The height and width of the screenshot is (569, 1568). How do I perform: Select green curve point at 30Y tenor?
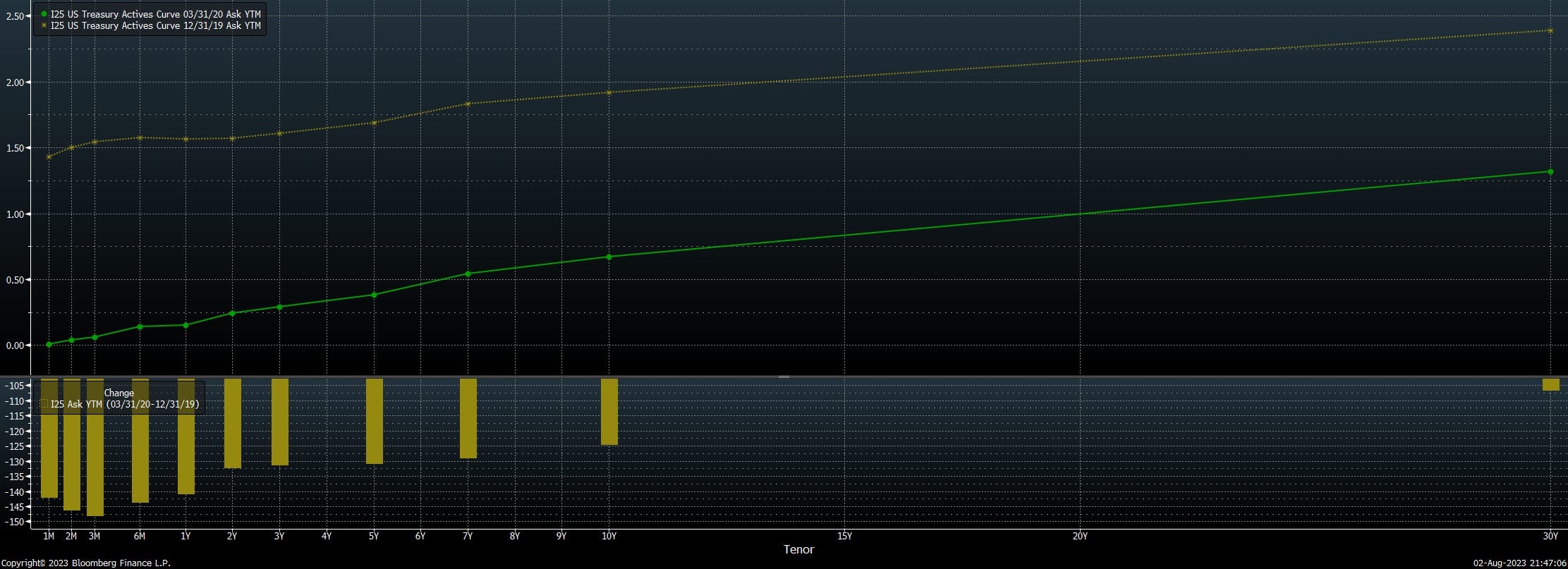click(x=1550, y=171)
